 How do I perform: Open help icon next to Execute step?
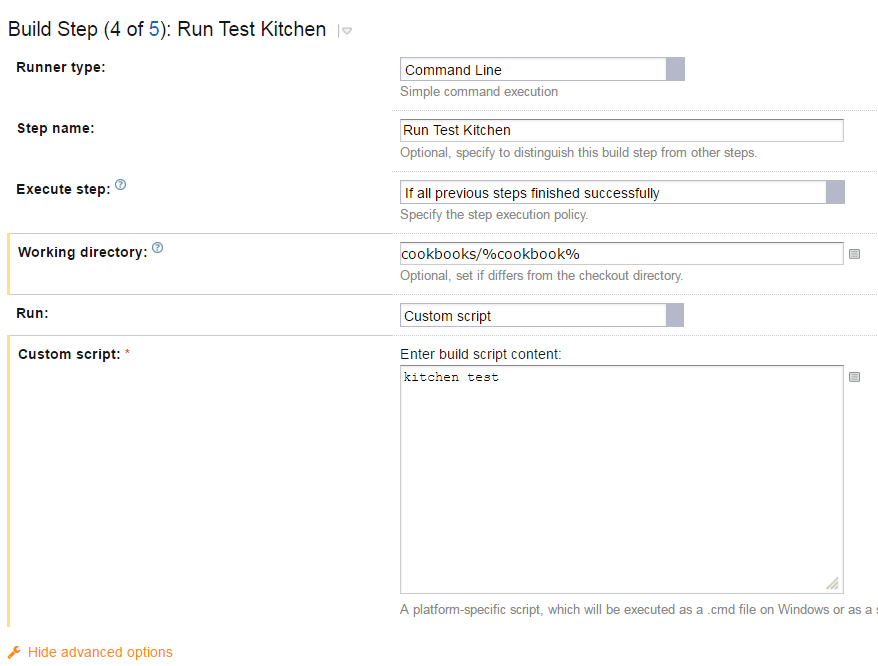tap(120, 185)
